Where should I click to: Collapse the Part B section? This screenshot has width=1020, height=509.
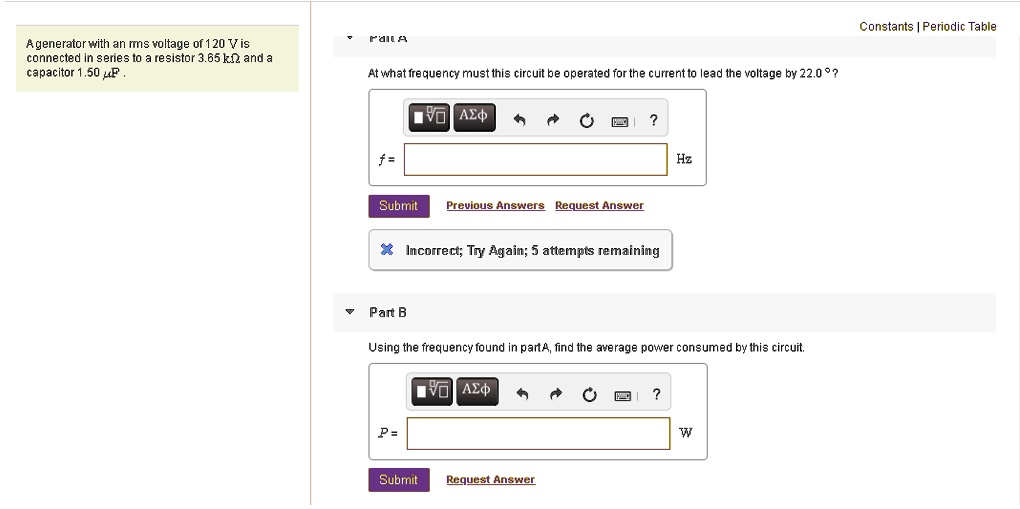(x=349, y=312)
